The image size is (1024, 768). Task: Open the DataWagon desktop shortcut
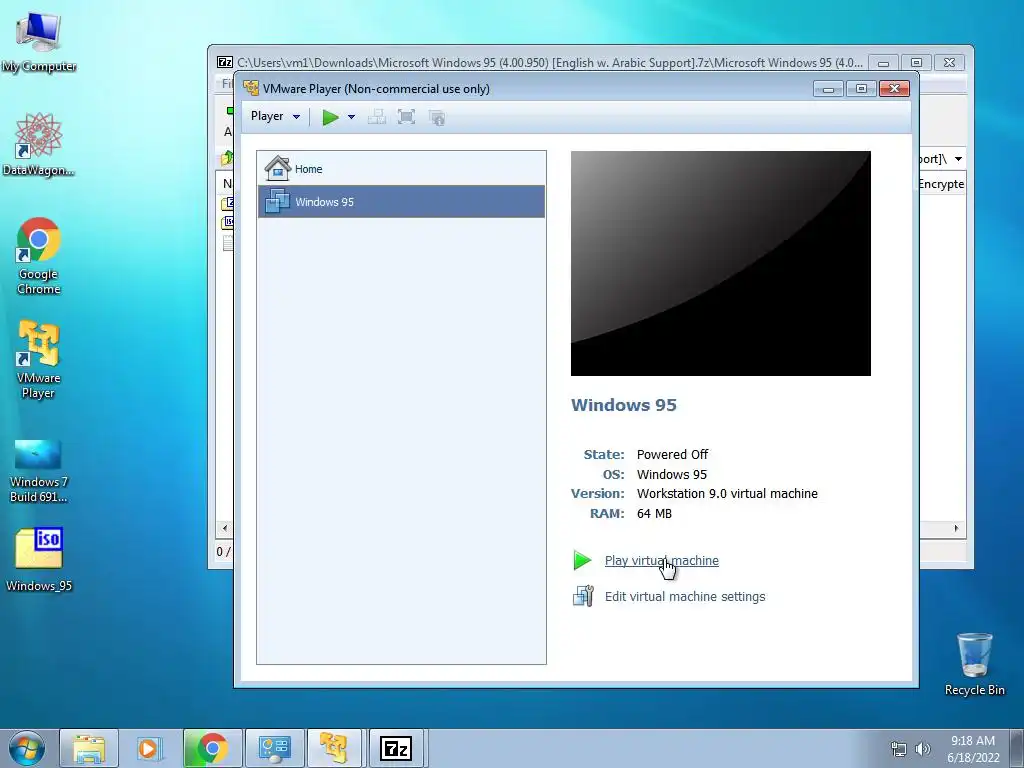[x=39, y=144]
